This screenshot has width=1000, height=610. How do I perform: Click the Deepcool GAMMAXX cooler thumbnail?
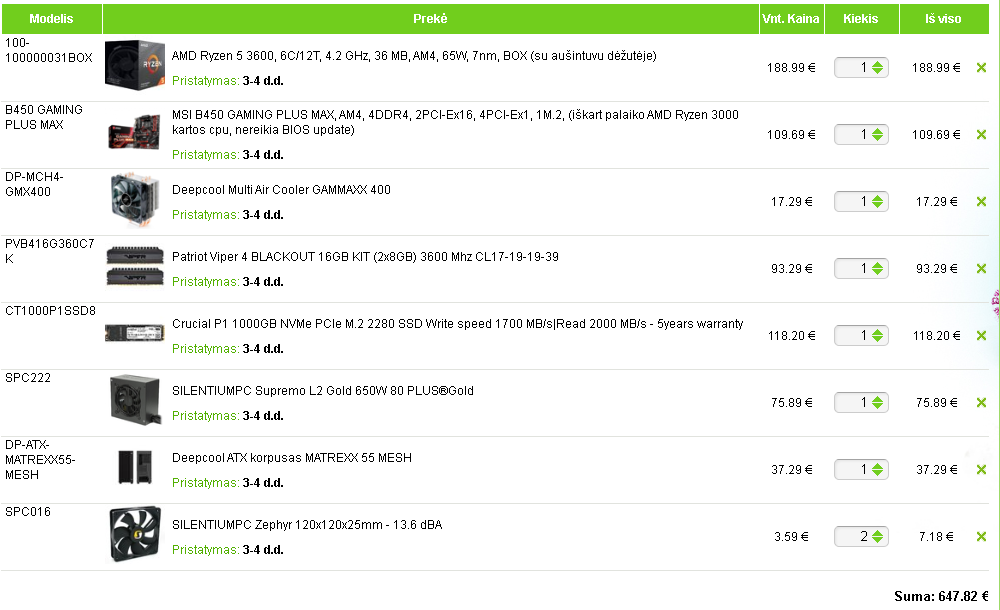[135, 200]
